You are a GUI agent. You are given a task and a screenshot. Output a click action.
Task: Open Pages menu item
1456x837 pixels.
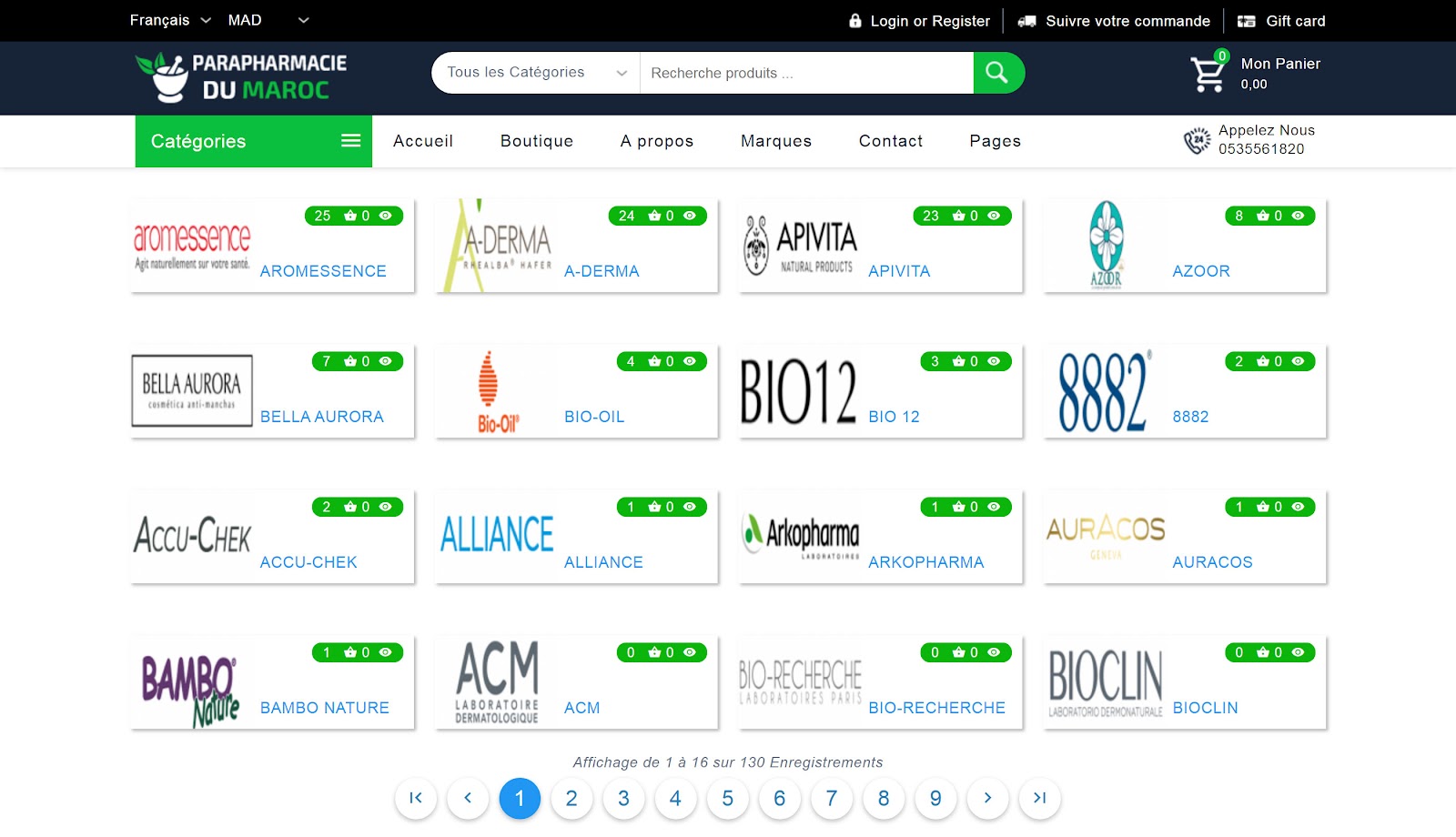point(996,141)
